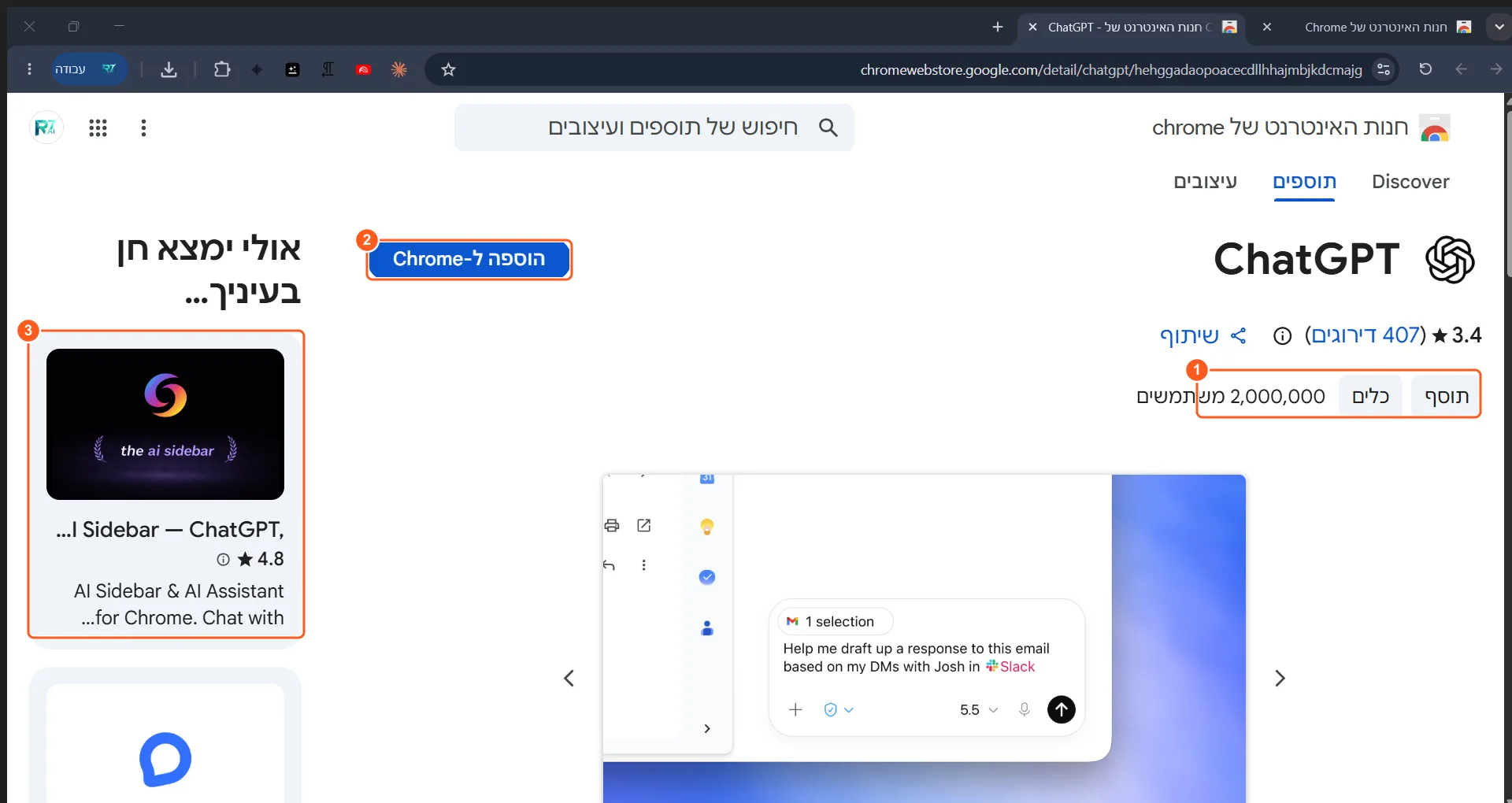1512x803 pixels.
Task: Open the web store three-dot options menu
Action: pos(143,128)
